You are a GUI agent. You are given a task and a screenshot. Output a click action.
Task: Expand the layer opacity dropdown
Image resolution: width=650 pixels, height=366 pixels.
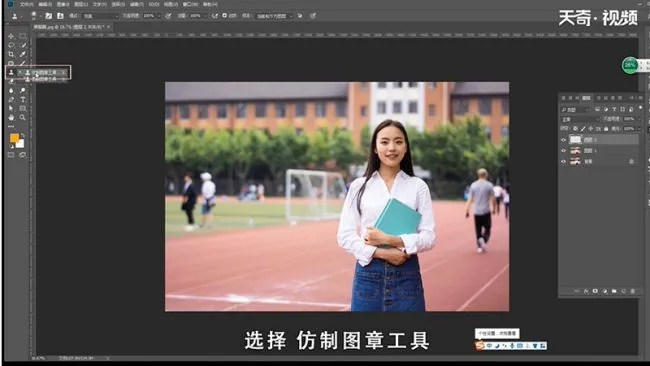[x=639, y=119]
